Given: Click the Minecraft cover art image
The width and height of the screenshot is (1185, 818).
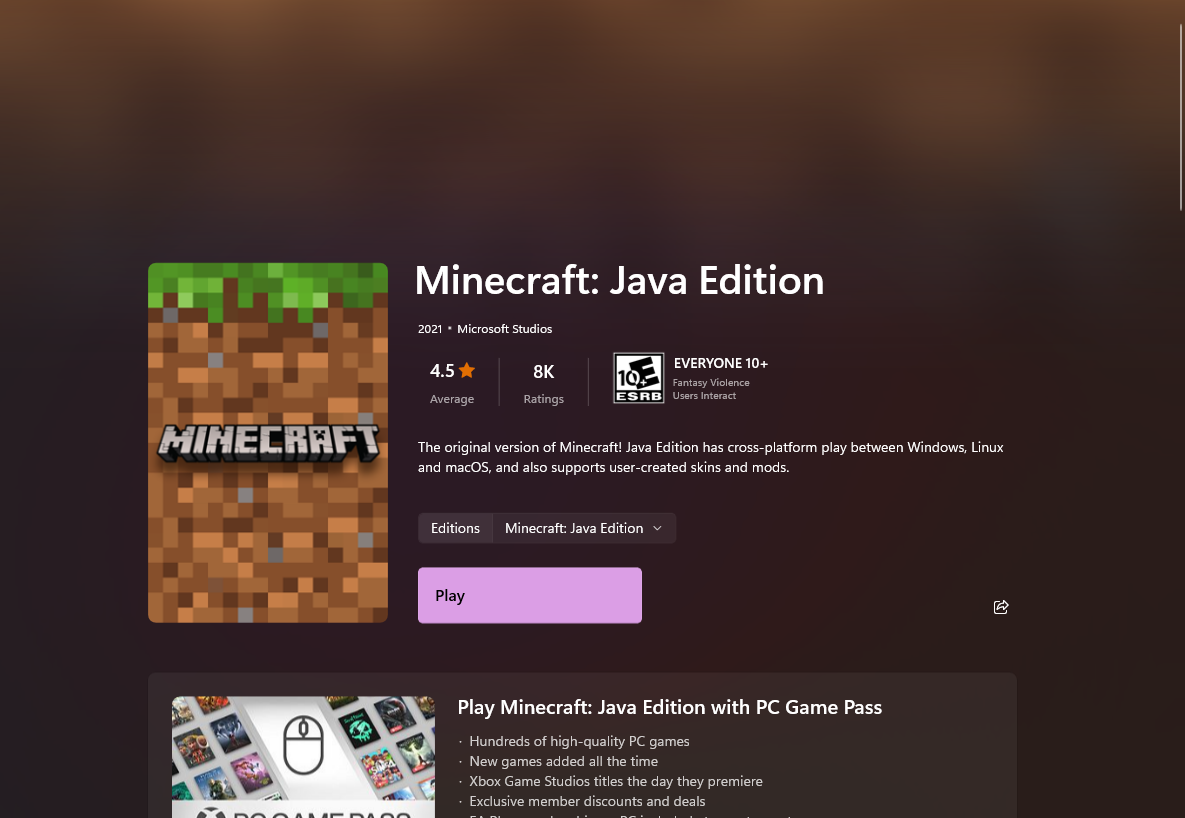Looking at the screenshot, I should tap(268, 442).
